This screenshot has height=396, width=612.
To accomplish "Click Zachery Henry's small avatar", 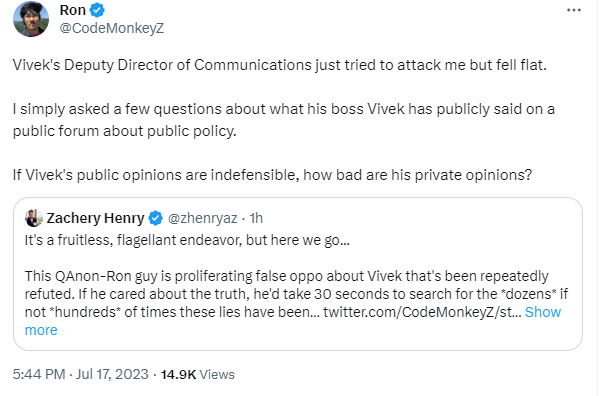I will (34, 218).
